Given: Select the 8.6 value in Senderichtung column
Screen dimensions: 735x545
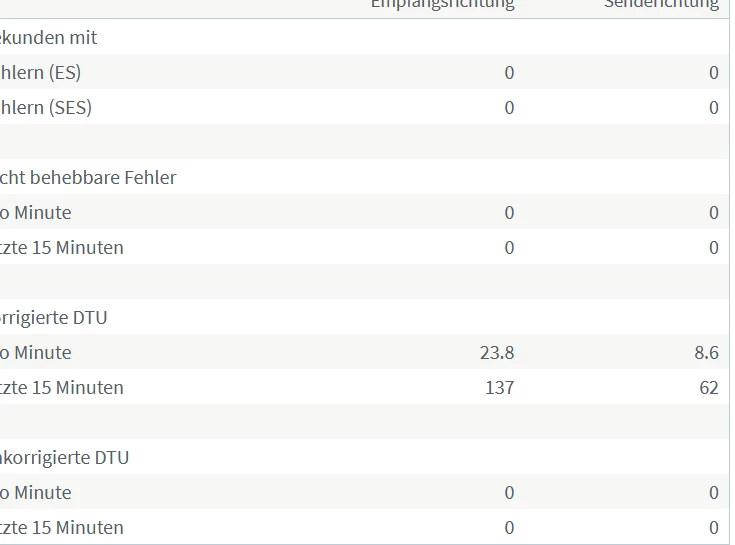Looking at the screenshot, I should click(706, 352).
